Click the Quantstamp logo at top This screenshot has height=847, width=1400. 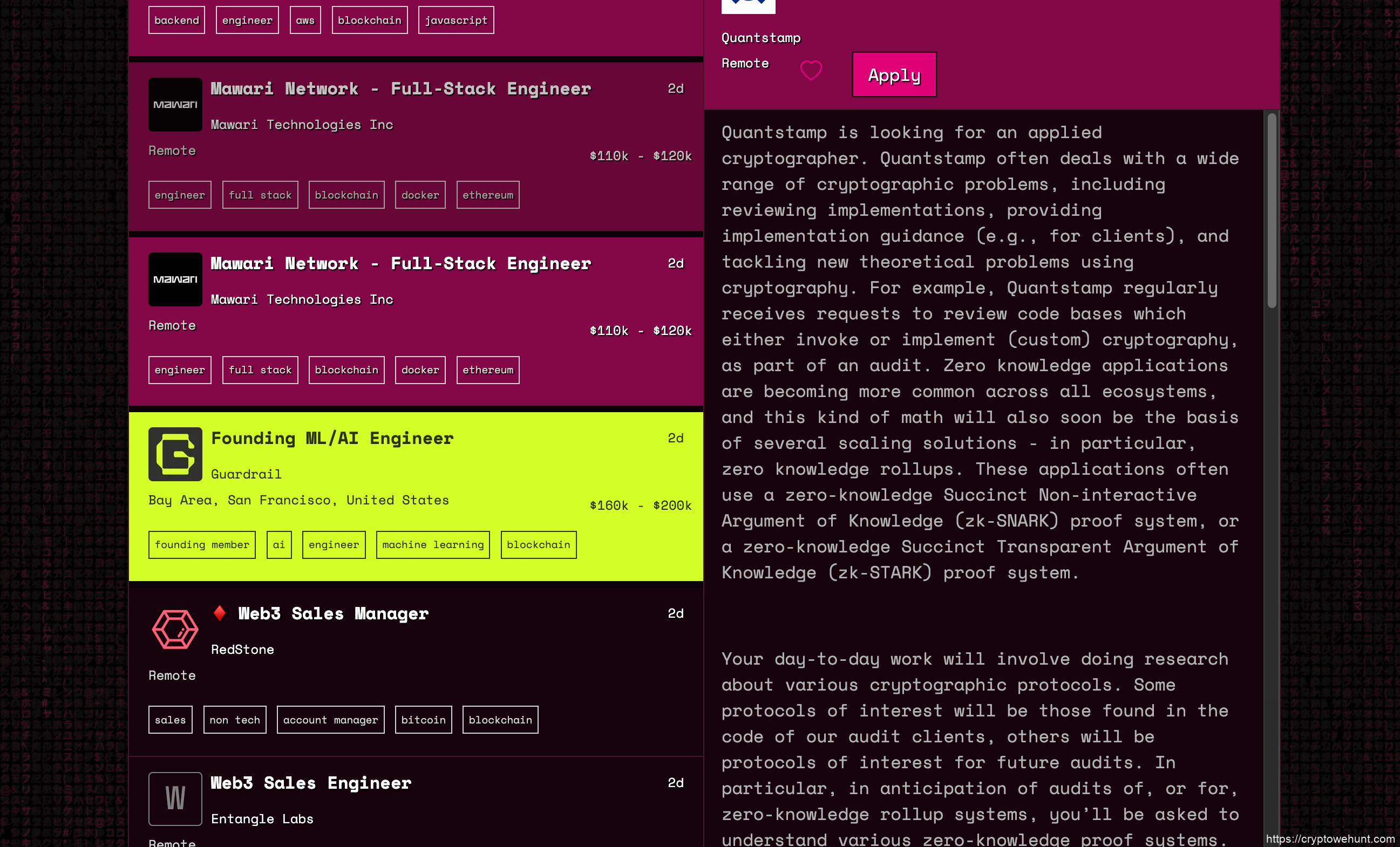[x=747, y=6]
